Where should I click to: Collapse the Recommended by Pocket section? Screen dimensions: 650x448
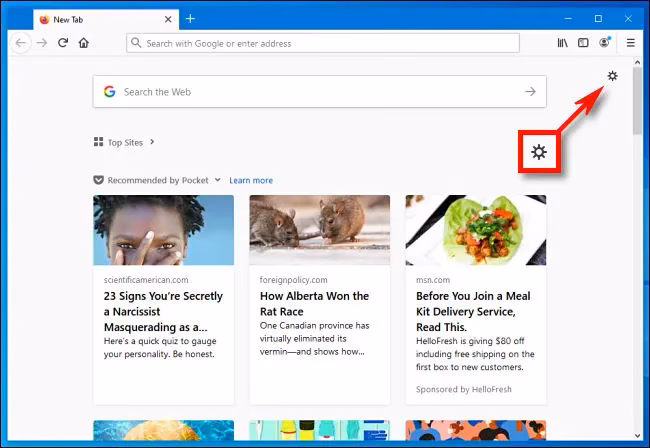pos(218,180)
